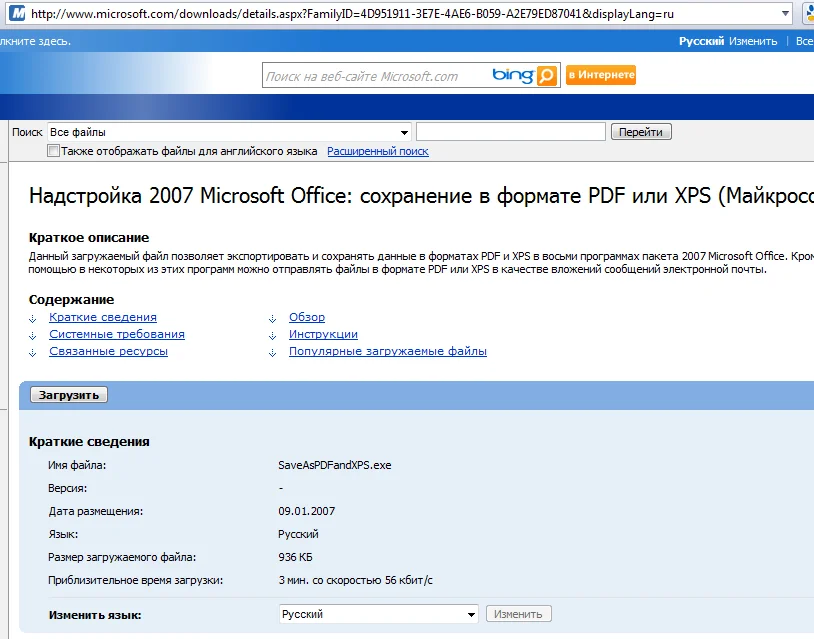Open the Расширенный поиск link
814x639 pixels.
[x=378, y=151]
